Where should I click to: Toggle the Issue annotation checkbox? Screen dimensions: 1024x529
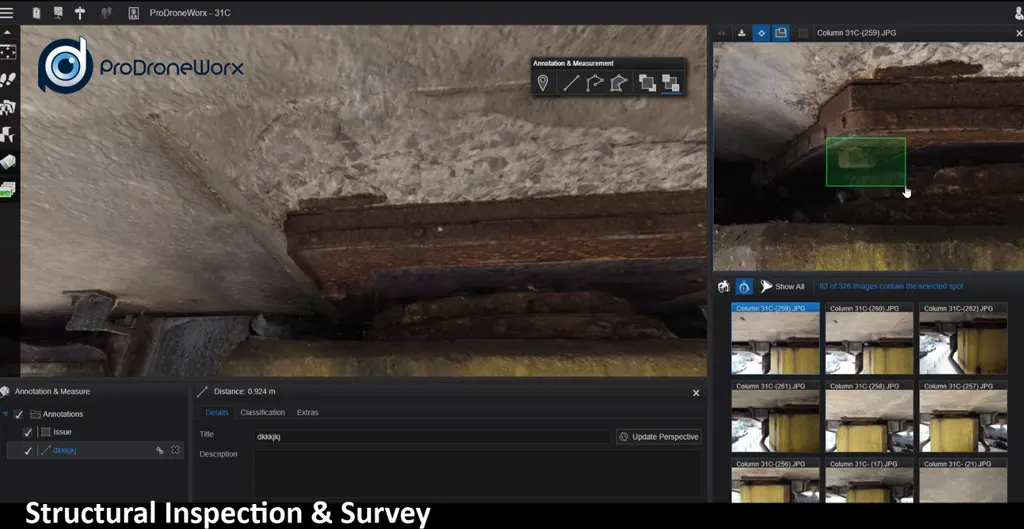pos(28,432)
